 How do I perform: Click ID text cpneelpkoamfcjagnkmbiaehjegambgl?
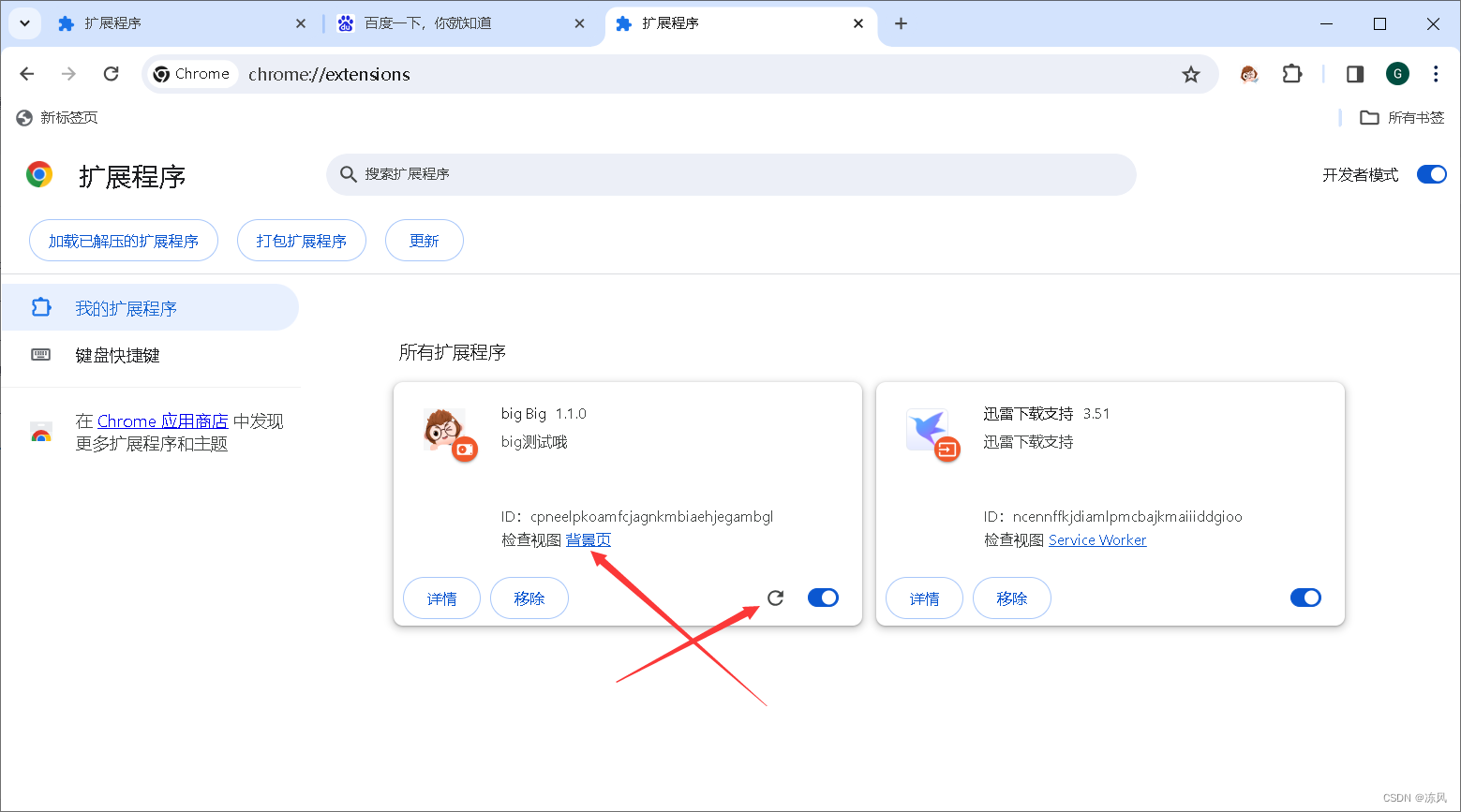[x=652, y=516]
